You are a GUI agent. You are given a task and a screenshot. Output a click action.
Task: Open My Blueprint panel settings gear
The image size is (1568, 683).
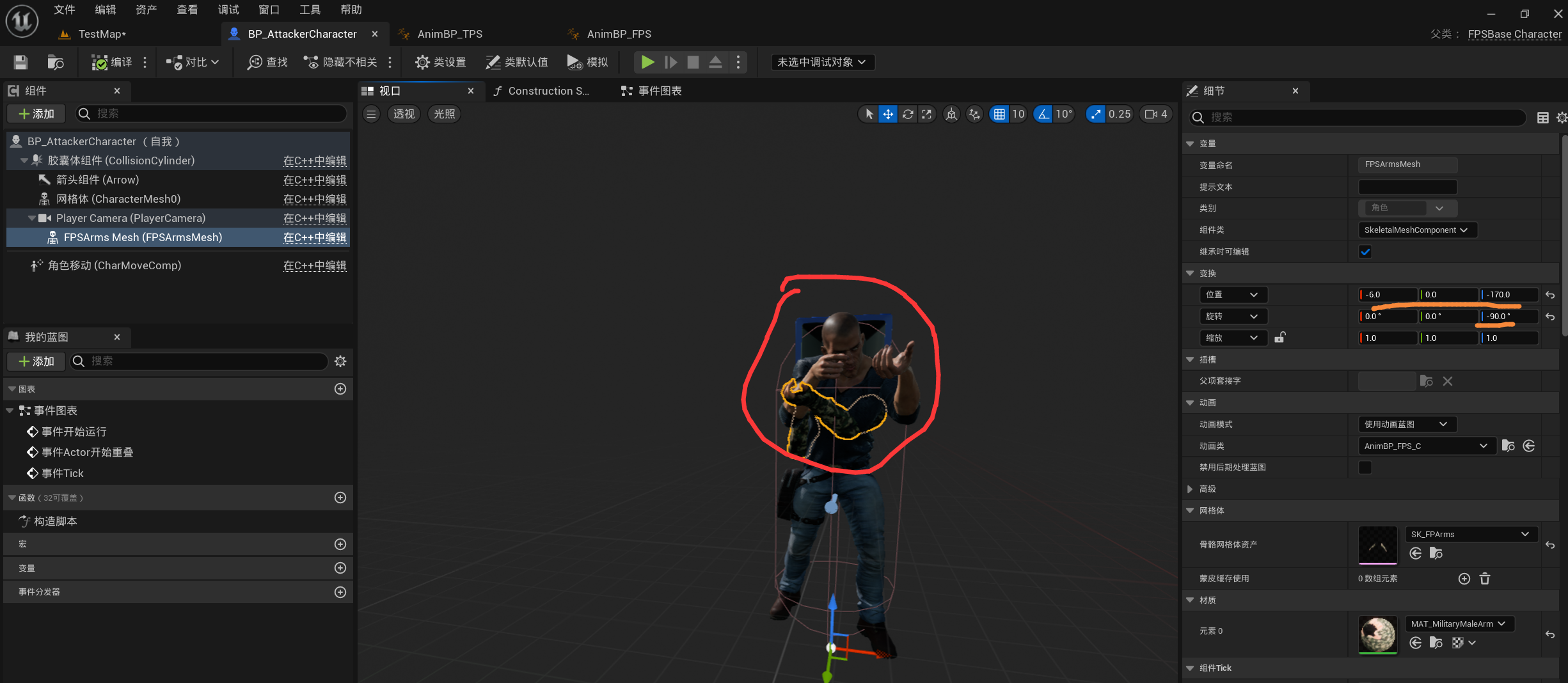point(340,361)
